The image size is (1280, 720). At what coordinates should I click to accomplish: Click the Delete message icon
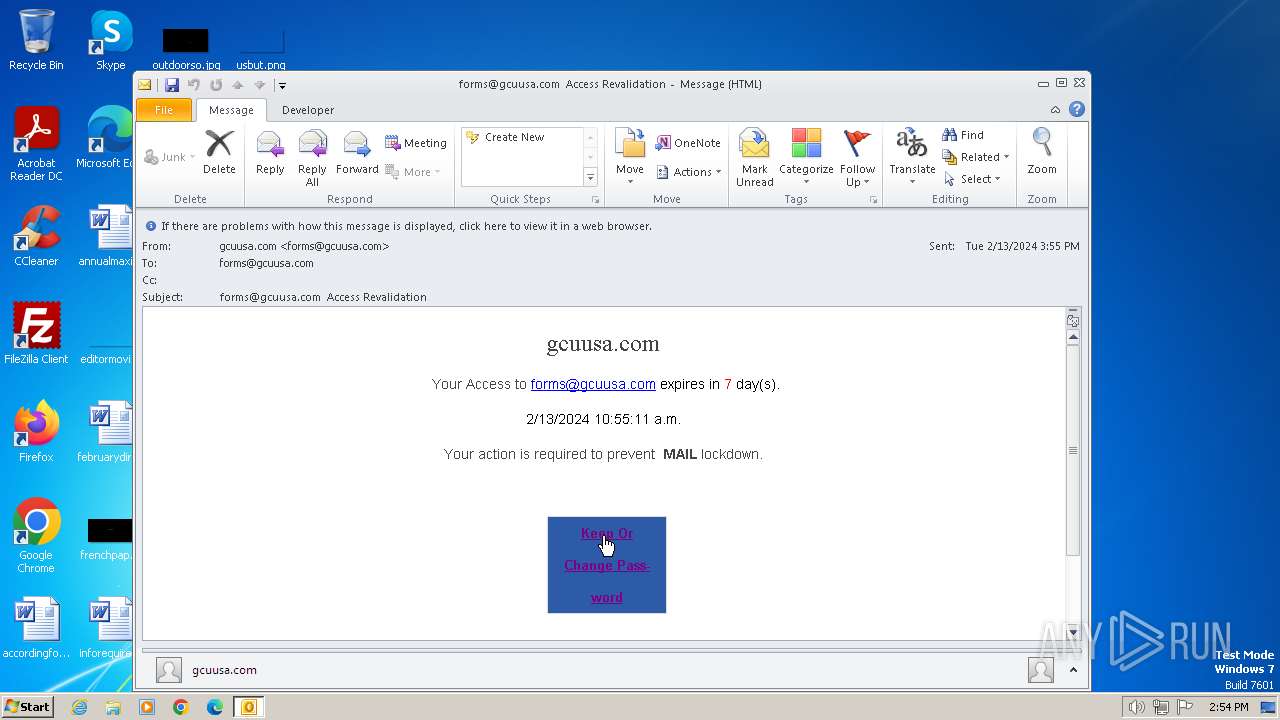(219, 153)
